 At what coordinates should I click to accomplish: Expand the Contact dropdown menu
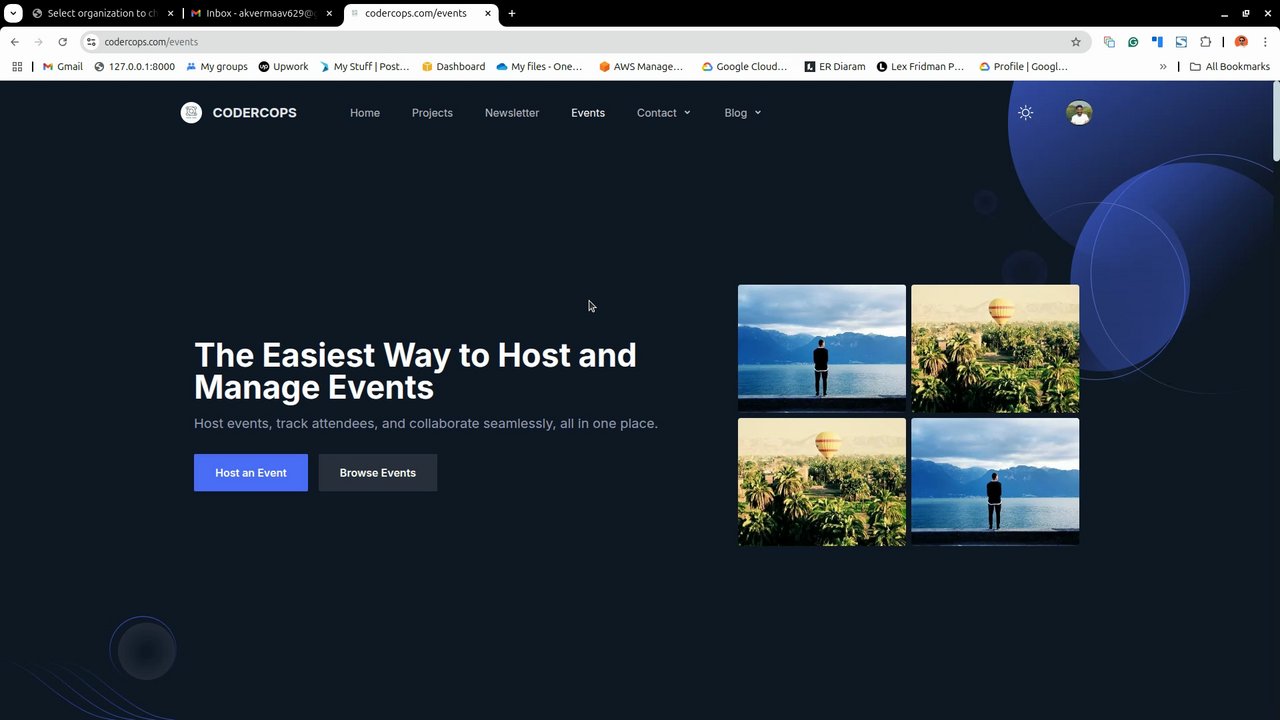(x=664, y=113)
